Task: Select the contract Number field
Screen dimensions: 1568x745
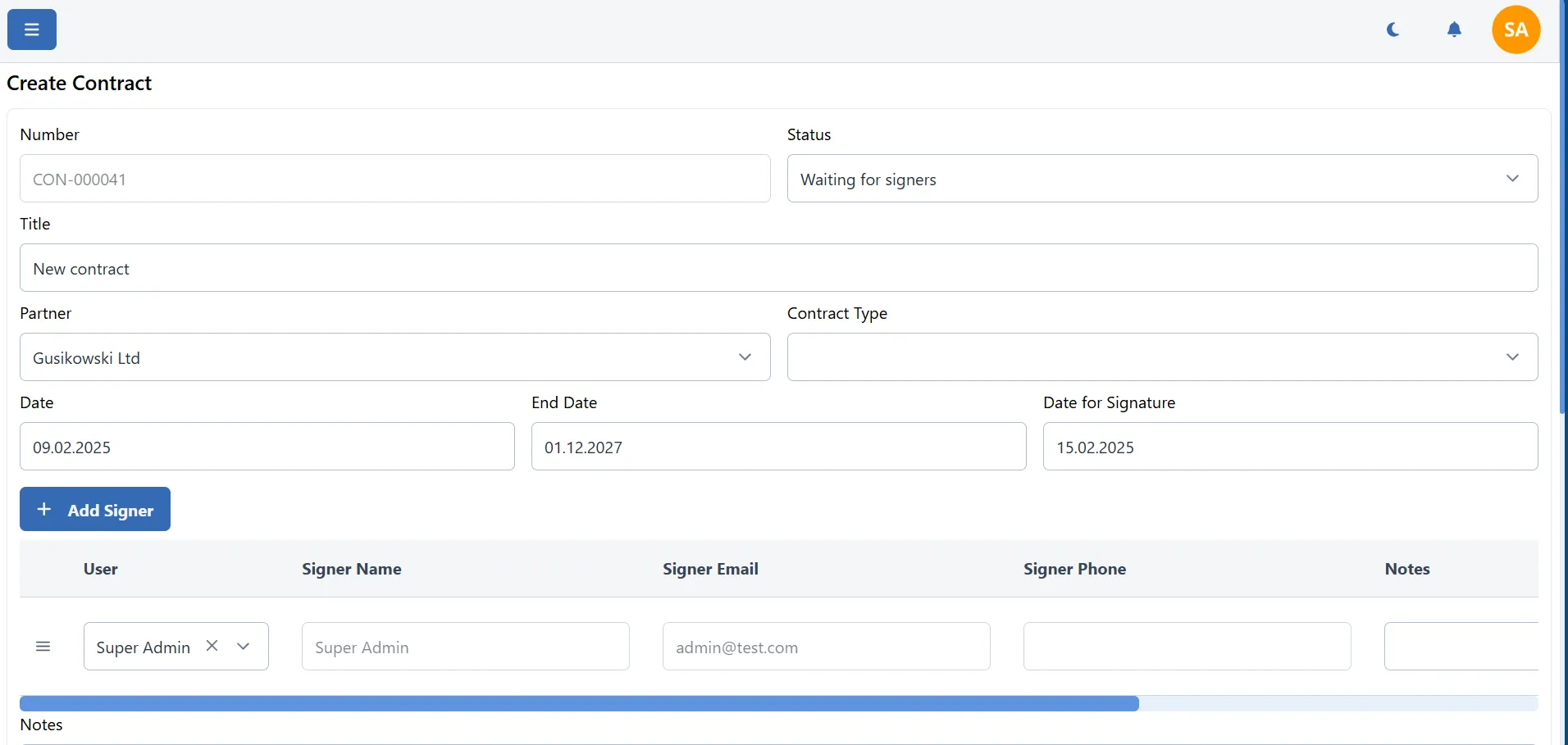Action: [394, 179]
